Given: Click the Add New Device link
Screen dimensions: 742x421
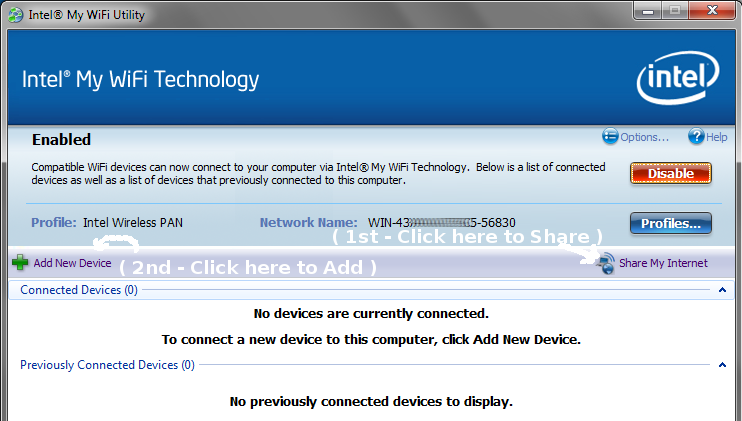Looking at the screenshot, I should click(72, 263).
